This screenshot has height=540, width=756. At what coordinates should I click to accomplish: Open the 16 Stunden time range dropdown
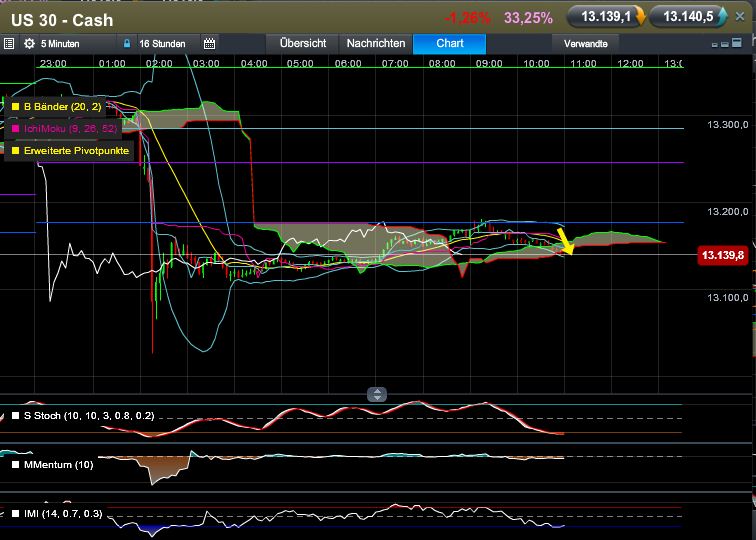pos(160,44)
